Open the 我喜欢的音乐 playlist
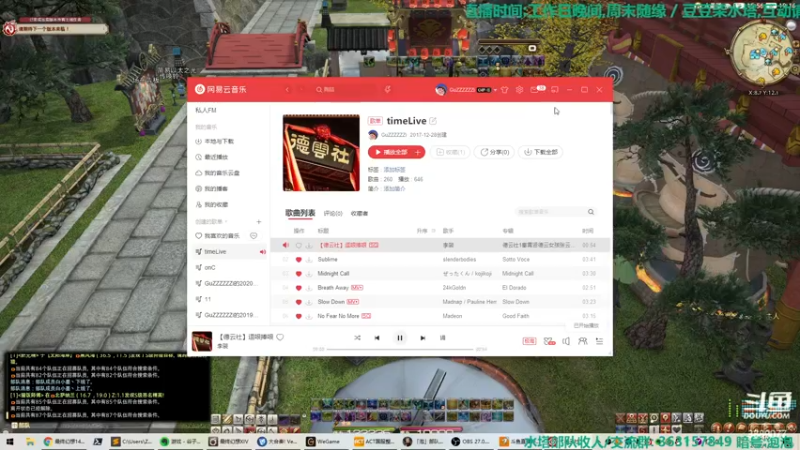 click(221, 236)
